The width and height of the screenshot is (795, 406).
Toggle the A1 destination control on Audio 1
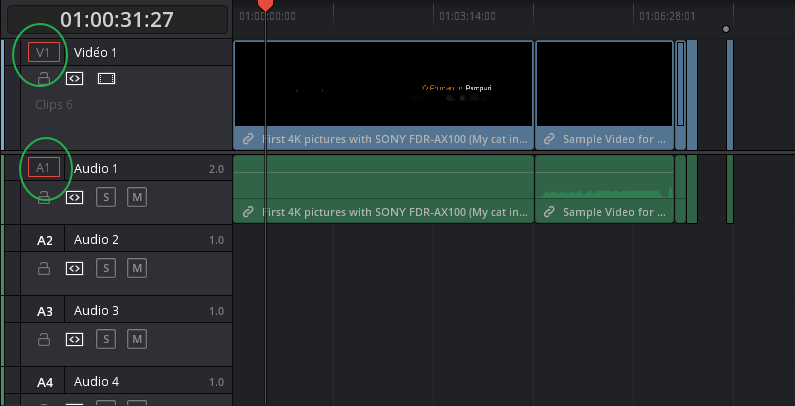tap(44, 167)
